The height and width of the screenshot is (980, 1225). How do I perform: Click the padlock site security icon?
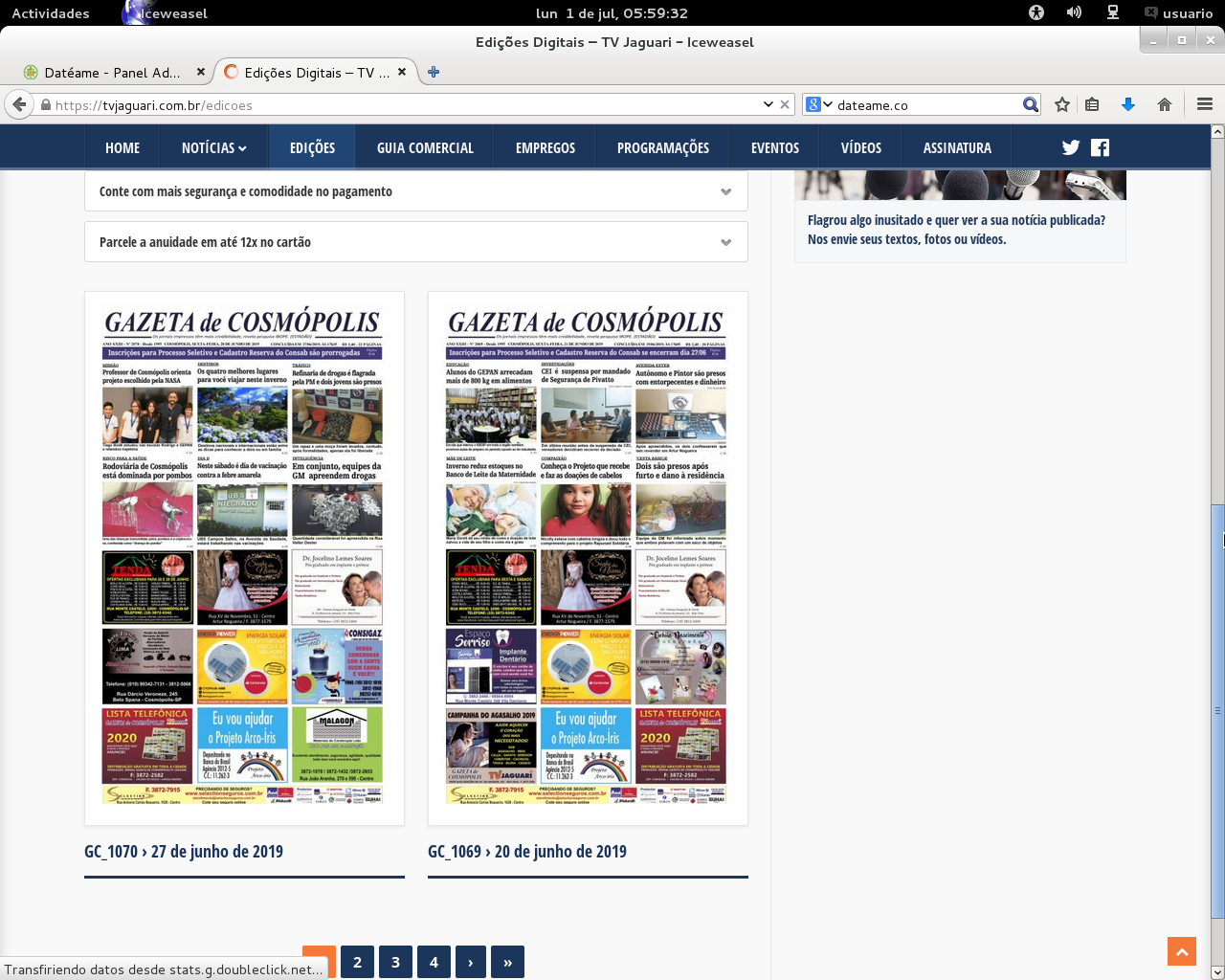(45, 105)
